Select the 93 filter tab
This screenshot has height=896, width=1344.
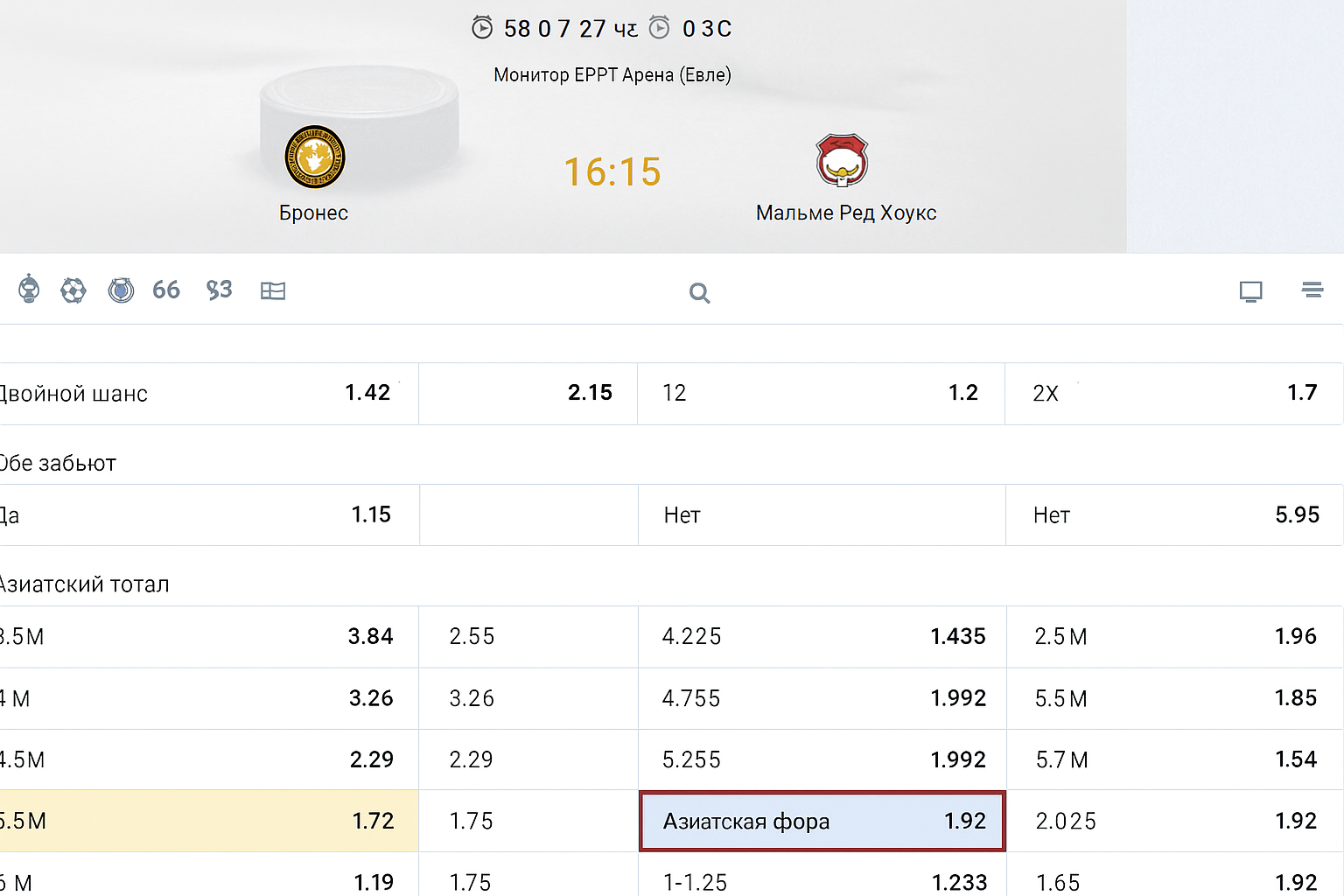point(219,290)
